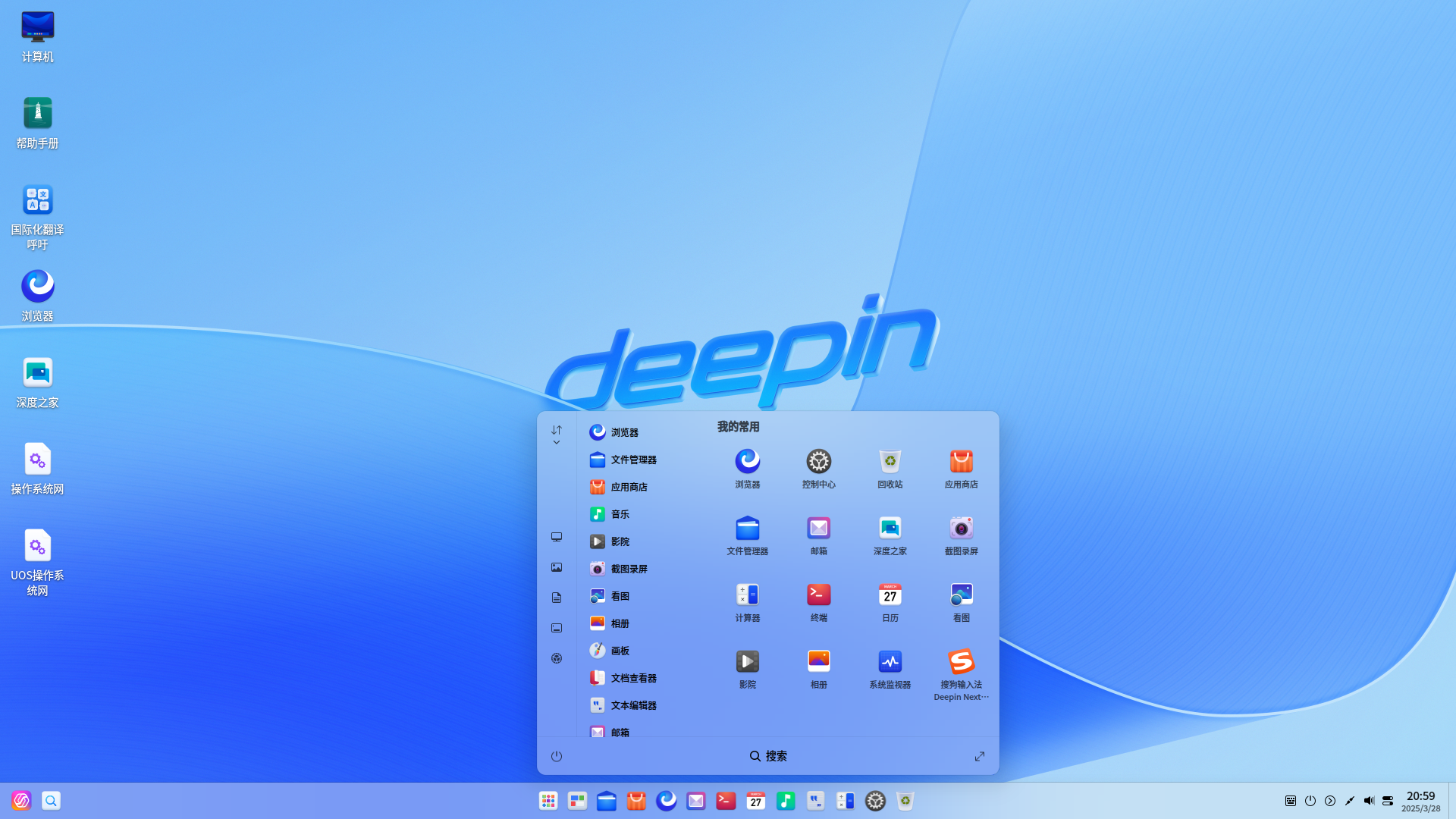
Task: Open the calculator icon in the dock
Action: (846, 801)
